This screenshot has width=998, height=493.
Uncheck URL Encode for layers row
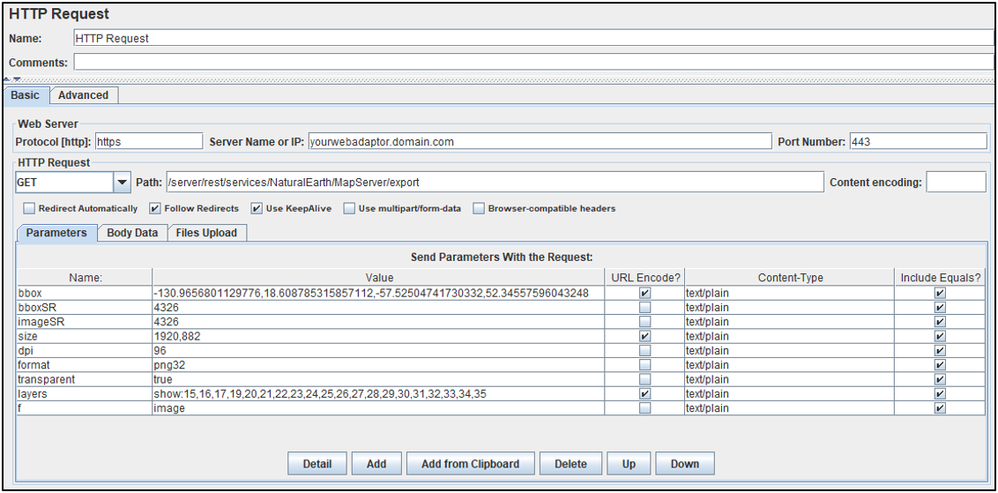(x=645, y=394)
